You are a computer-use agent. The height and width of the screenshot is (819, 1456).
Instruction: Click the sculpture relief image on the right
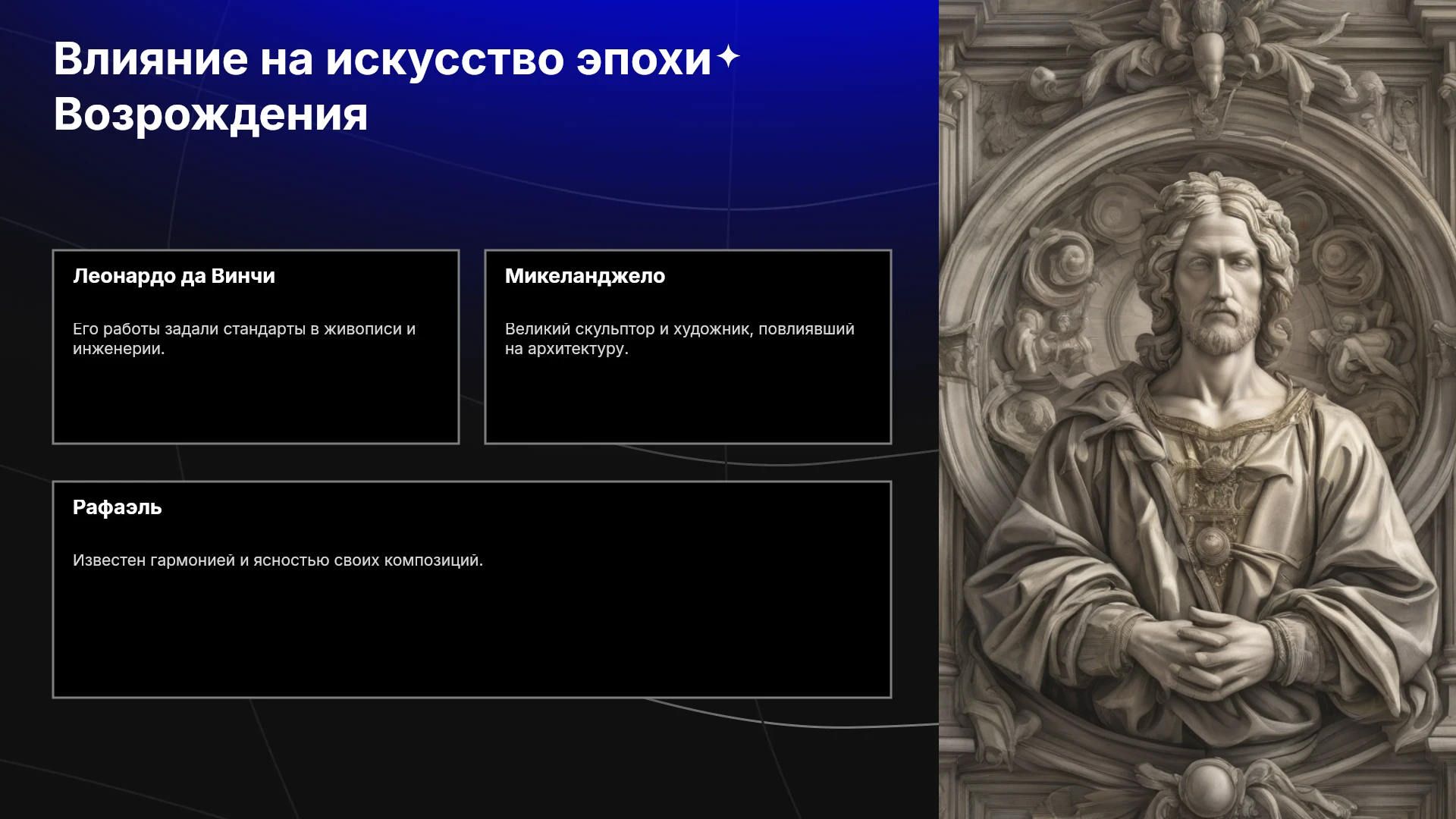(1197, 409)
